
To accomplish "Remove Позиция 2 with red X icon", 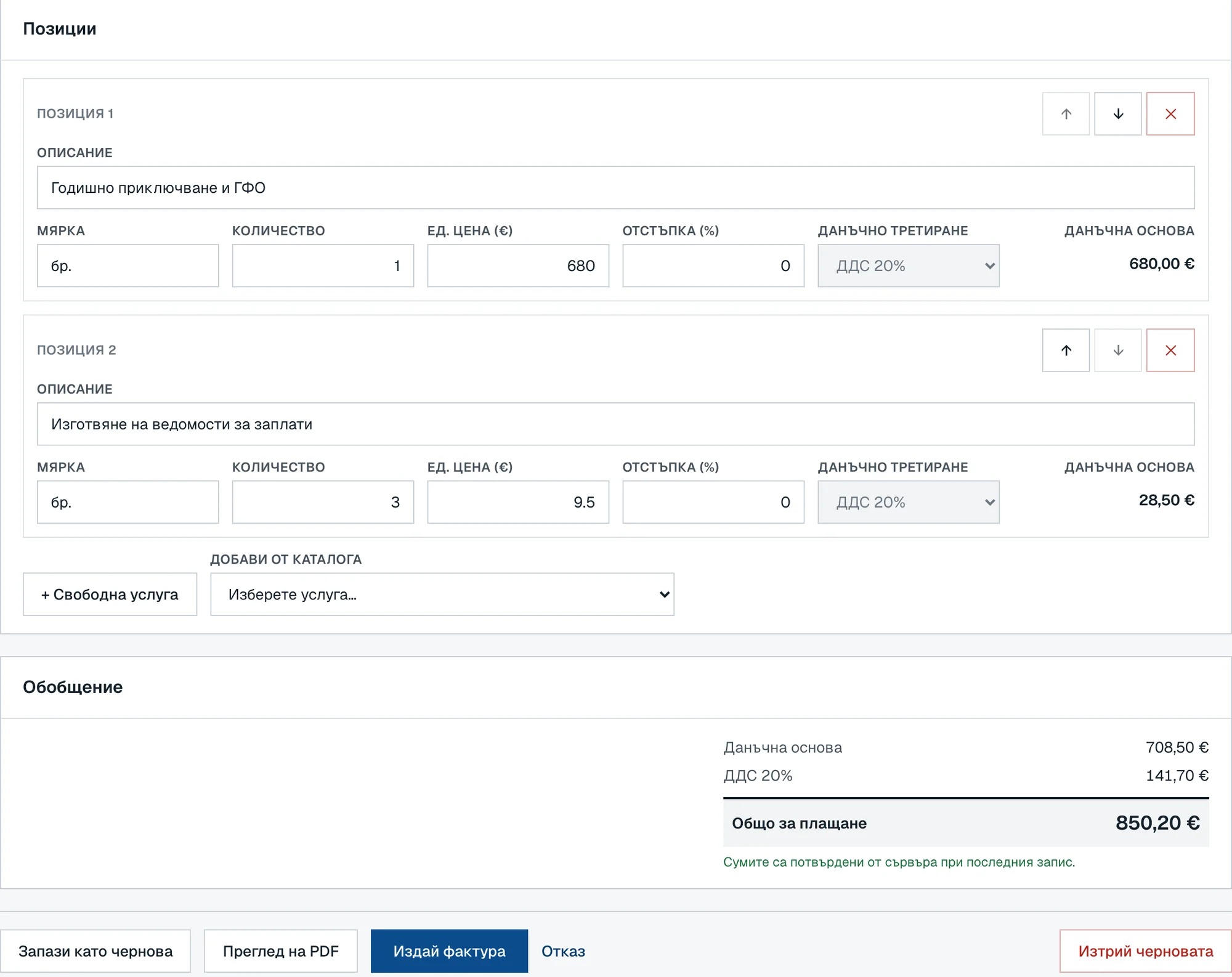I will coord(1170,351).
